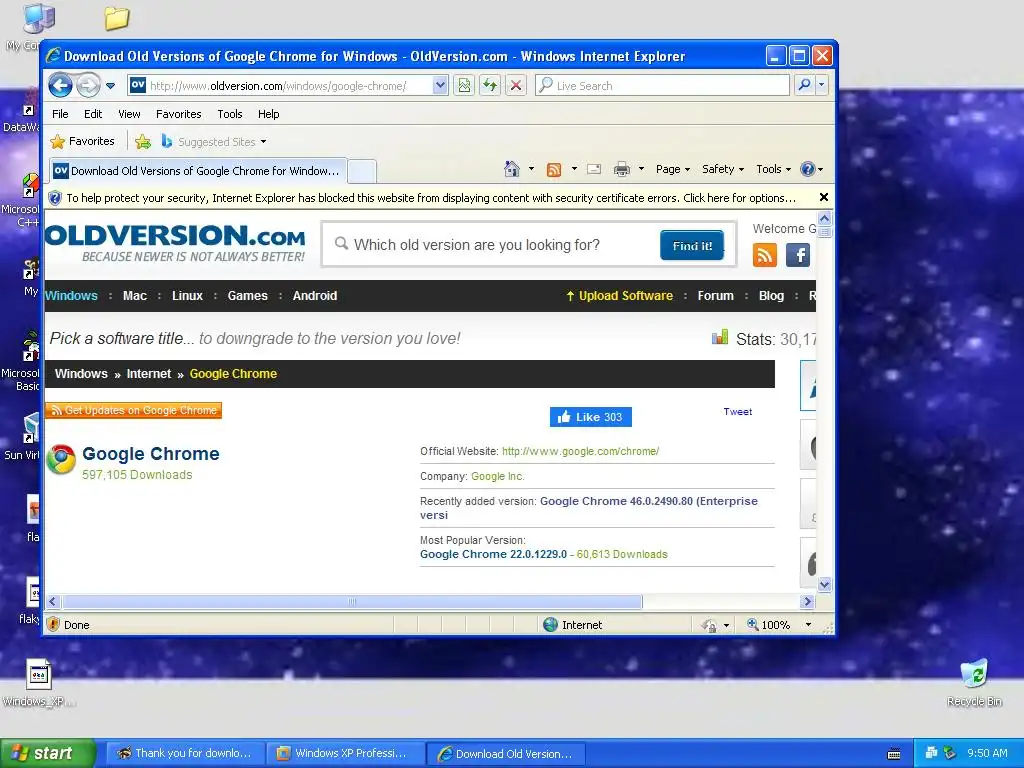Dismiss the information bar with X

click(x=824, y=197)
